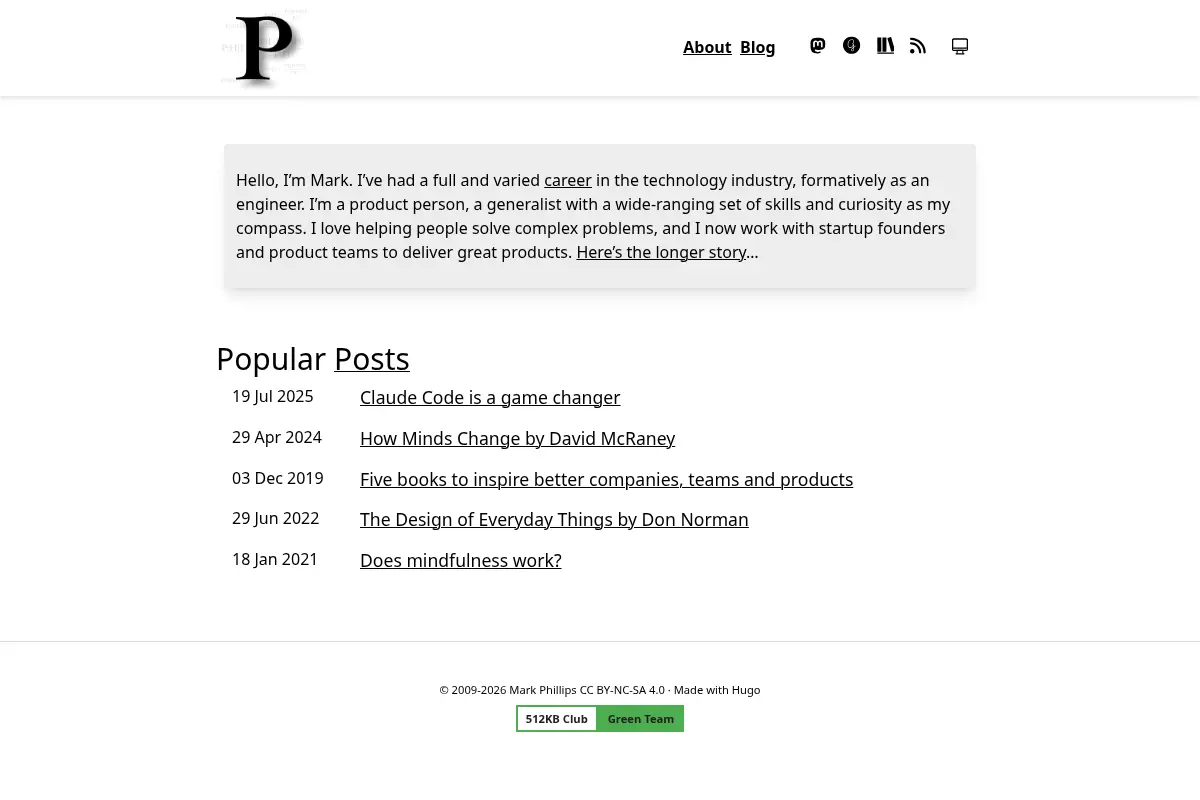Open the Five books to inspire post

(x=606, y=479)
